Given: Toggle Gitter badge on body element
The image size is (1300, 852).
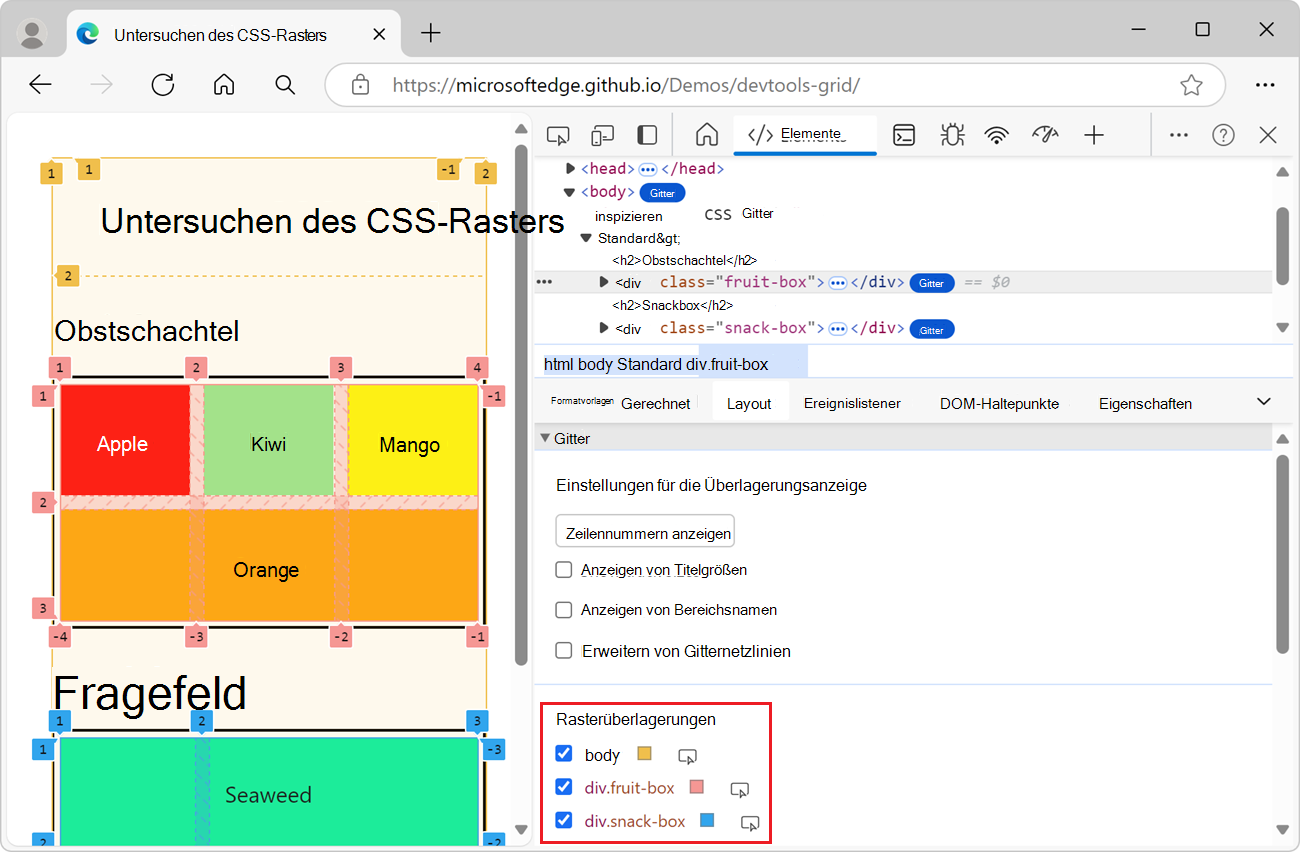Looking at the screenshot, I should tap(663, 192).
